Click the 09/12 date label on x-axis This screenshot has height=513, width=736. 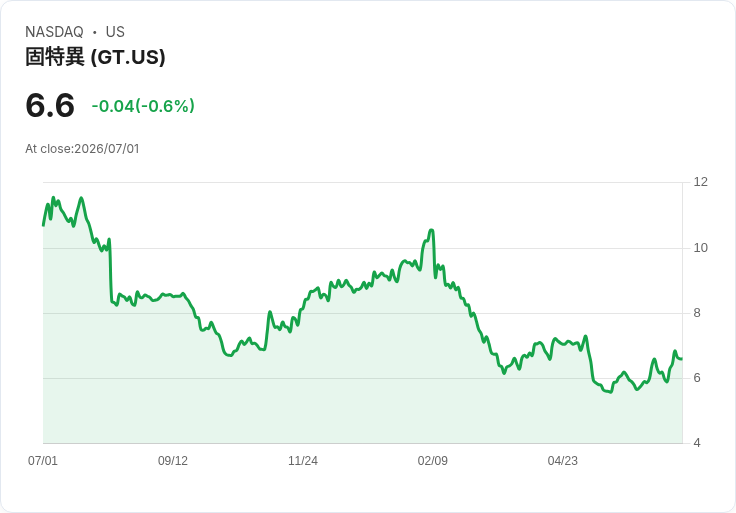coord(173,461)
